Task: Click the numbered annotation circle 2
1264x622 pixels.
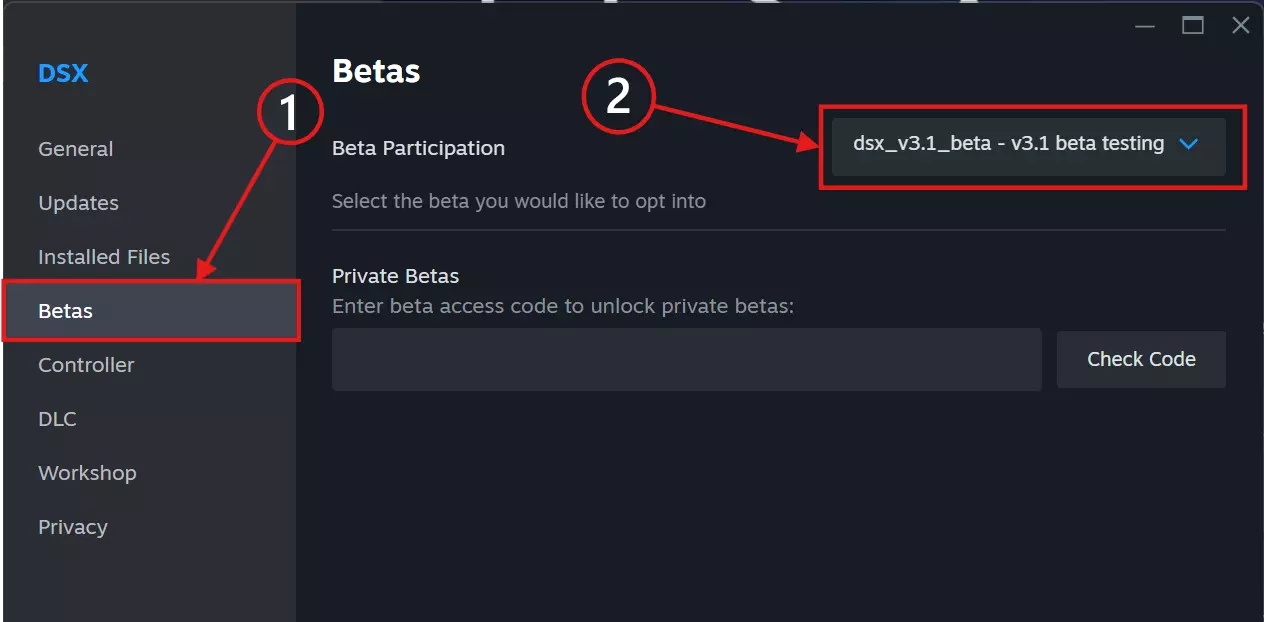Action: [618, 97]
